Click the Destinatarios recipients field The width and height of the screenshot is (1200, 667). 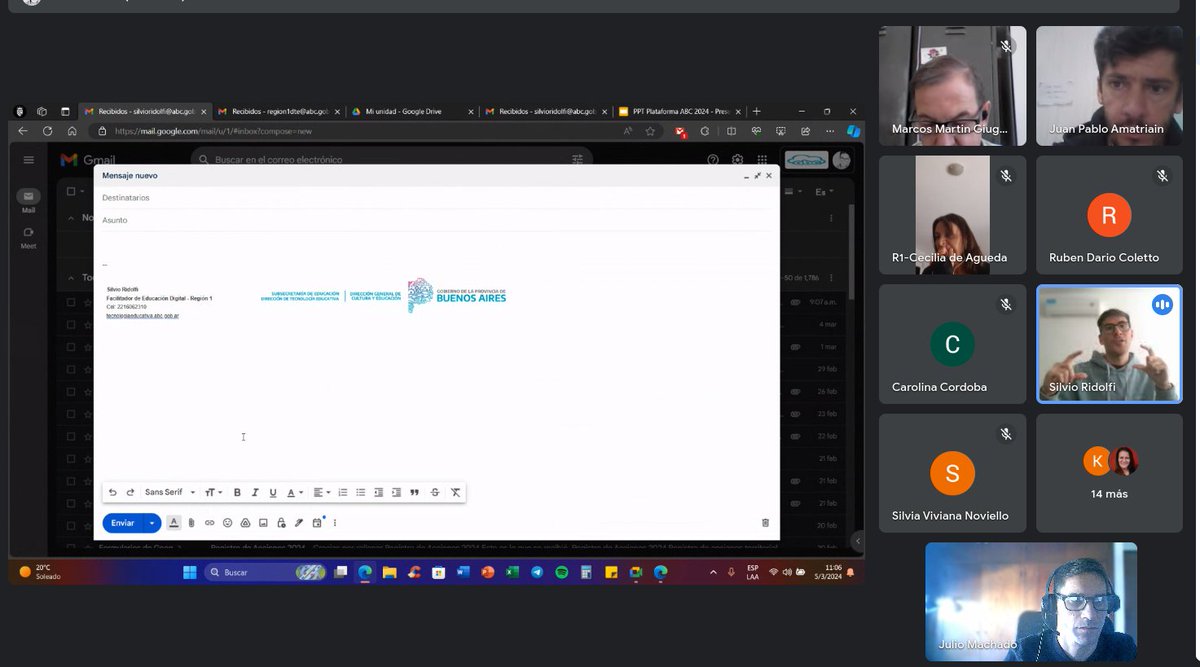point(437,198)
